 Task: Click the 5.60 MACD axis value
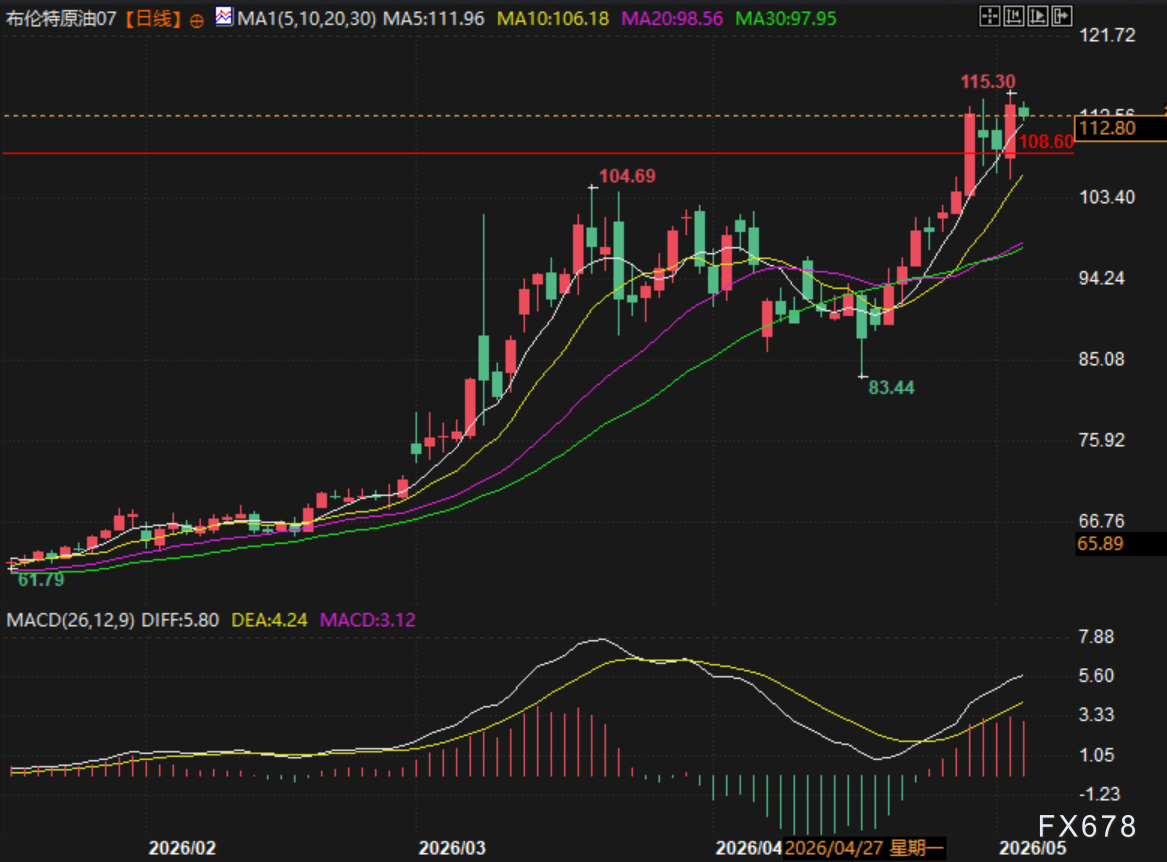1096,676
